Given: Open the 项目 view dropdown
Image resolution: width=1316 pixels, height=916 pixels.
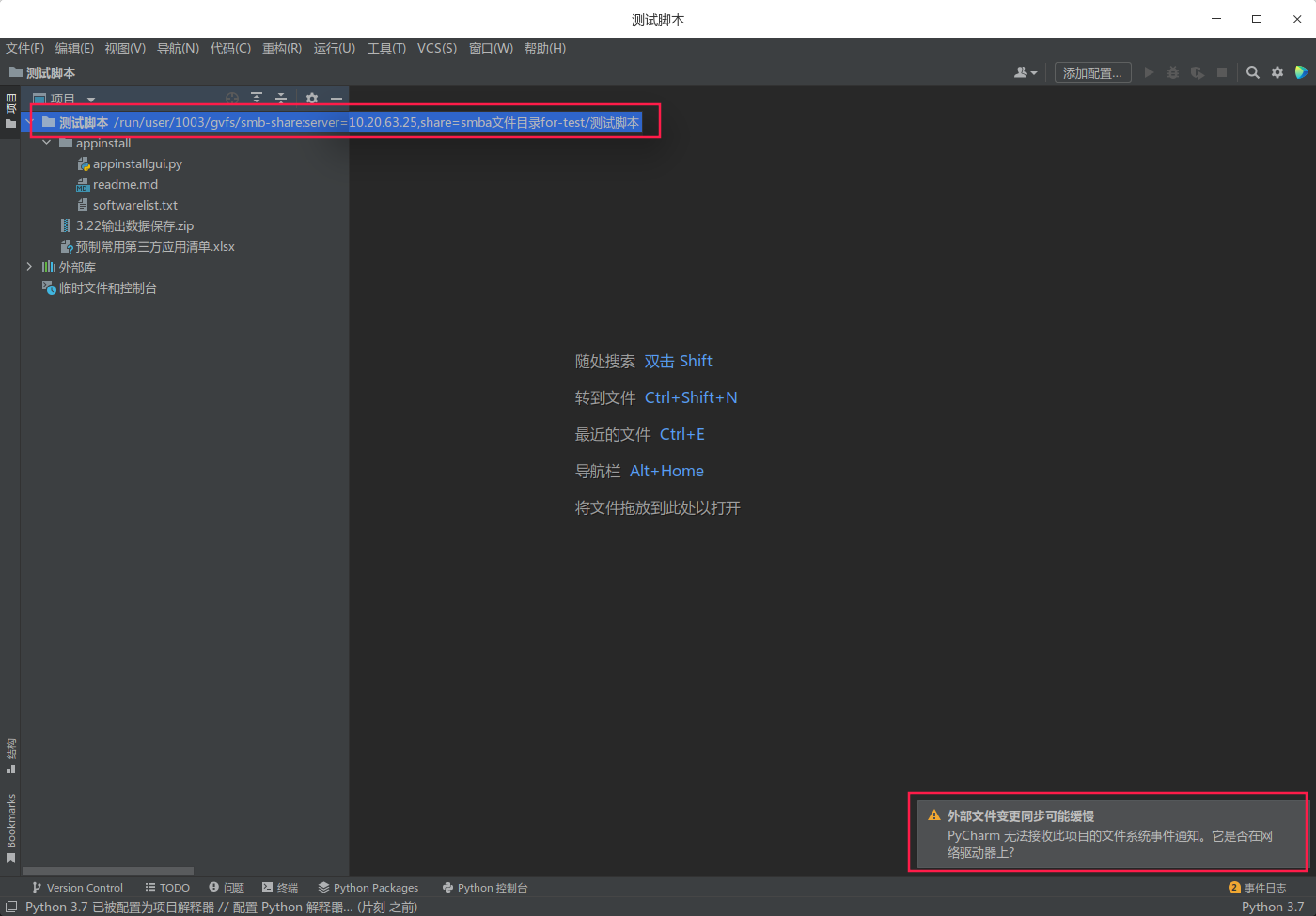Looking at the screenshot, I should pos(91,99).
